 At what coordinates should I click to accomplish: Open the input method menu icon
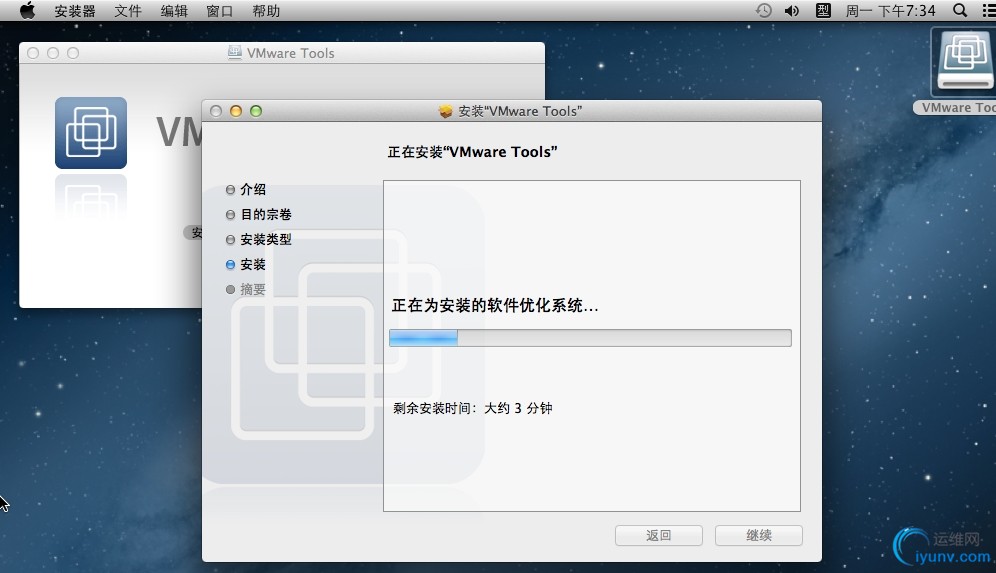coord(823,11)
